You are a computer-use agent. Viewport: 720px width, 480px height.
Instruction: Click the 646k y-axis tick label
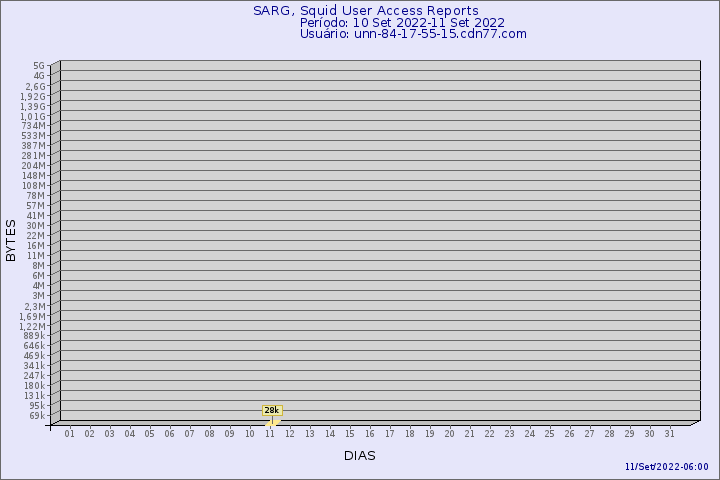[x=34, y=345]
